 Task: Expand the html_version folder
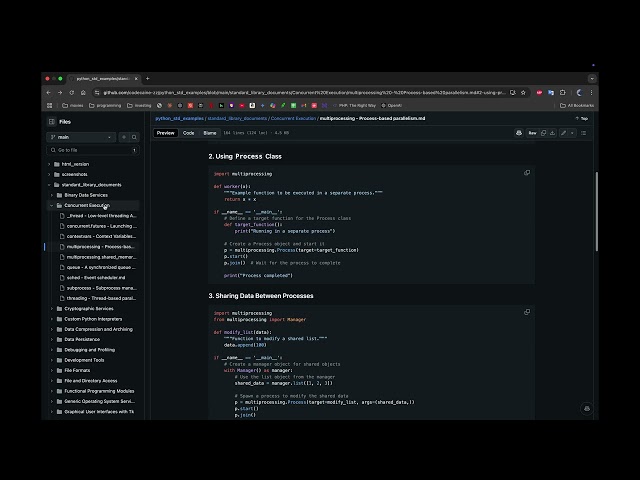(49, 164)
